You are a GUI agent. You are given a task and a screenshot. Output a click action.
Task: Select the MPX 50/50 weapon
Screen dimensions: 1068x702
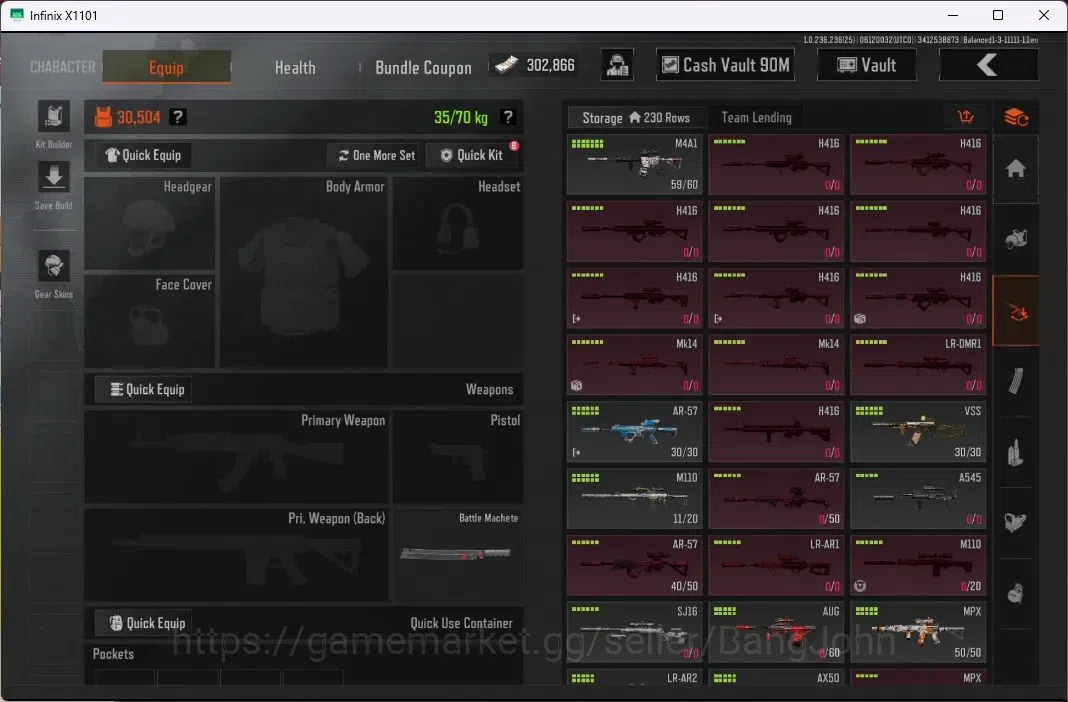coord(917,632)
